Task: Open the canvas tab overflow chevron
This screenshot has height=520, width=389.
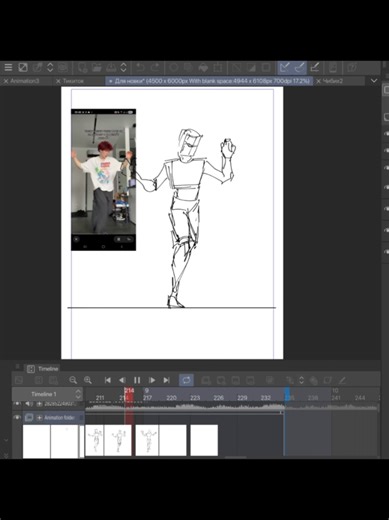Action: pos(374,81)
